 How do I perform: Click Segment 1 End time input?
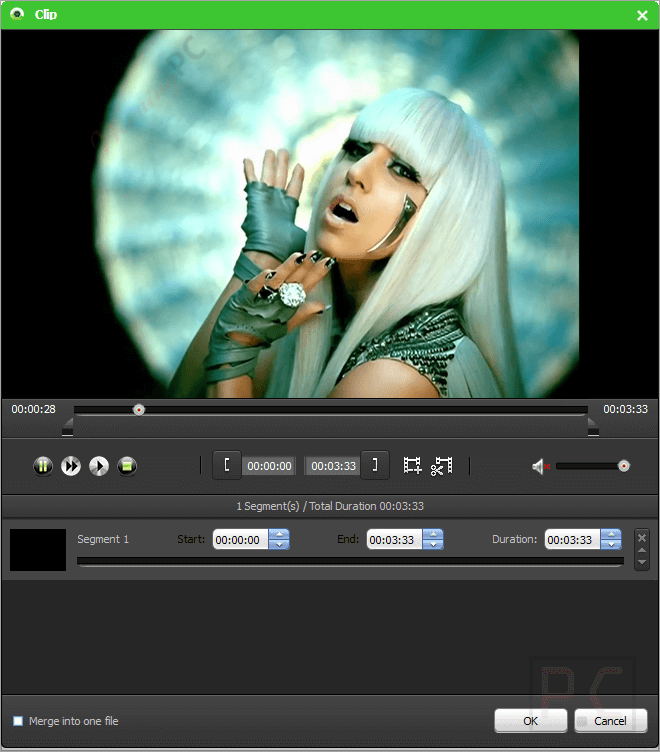[395, 540]
